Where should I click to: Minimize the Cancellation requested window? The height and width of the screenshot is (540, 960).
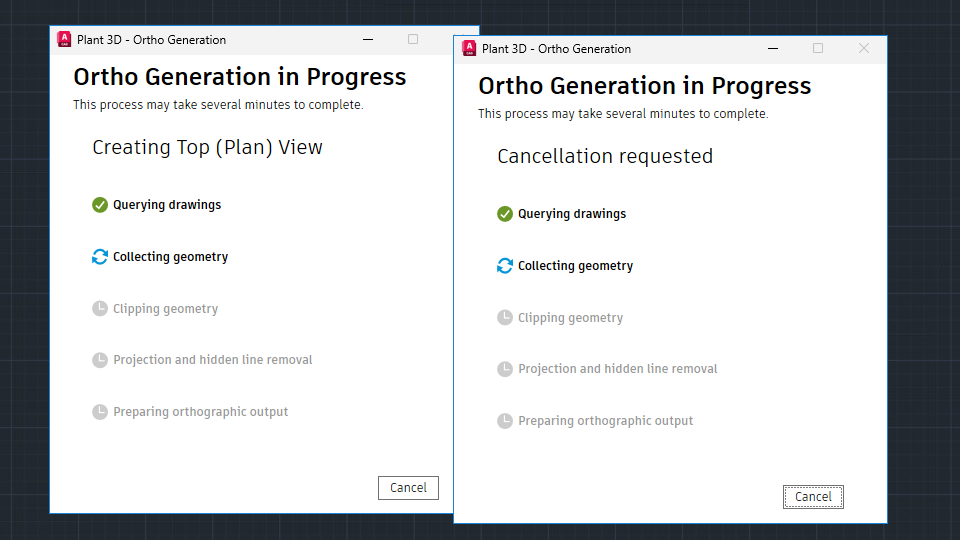point(772,48)
